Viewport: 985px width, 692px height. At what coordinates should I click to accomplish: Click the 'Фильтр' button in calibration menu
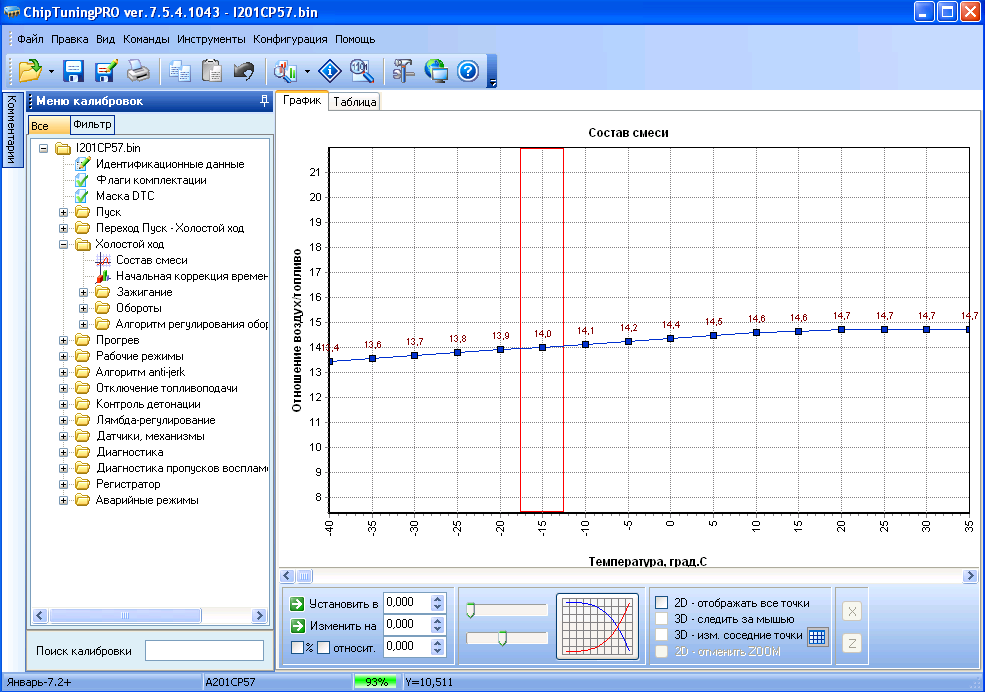coord(92,125)
